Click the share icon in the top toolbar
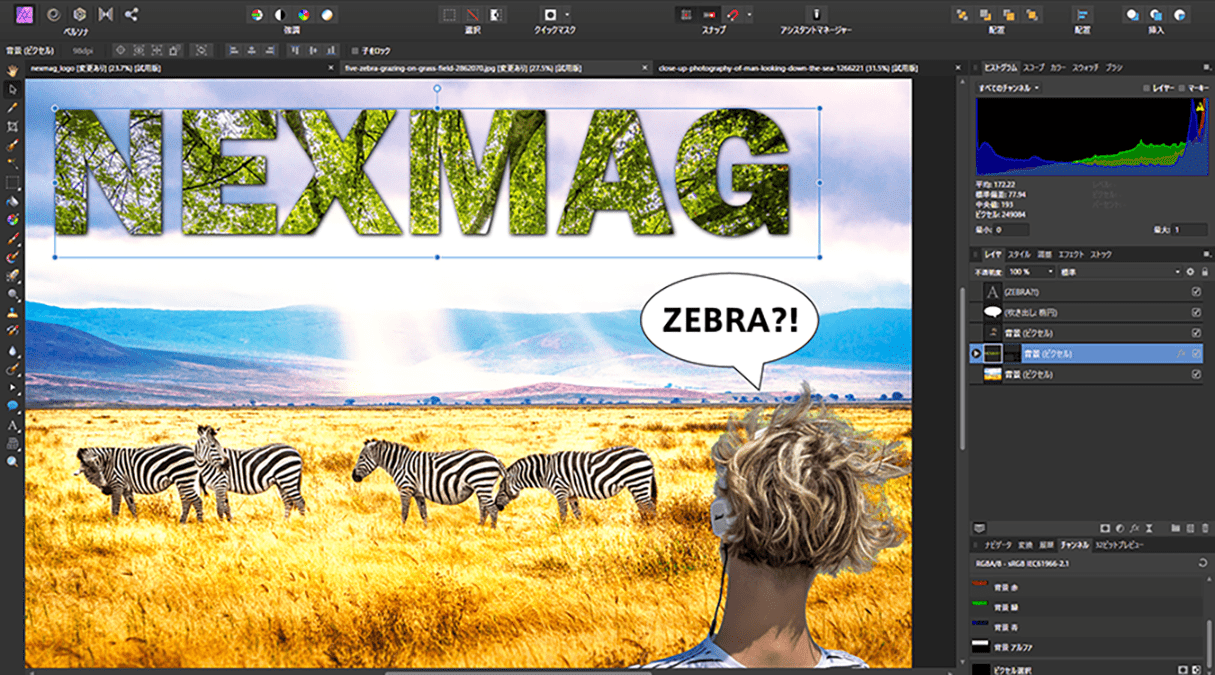Viewport: 1215px width, 675px height. (x=130, y=15)
